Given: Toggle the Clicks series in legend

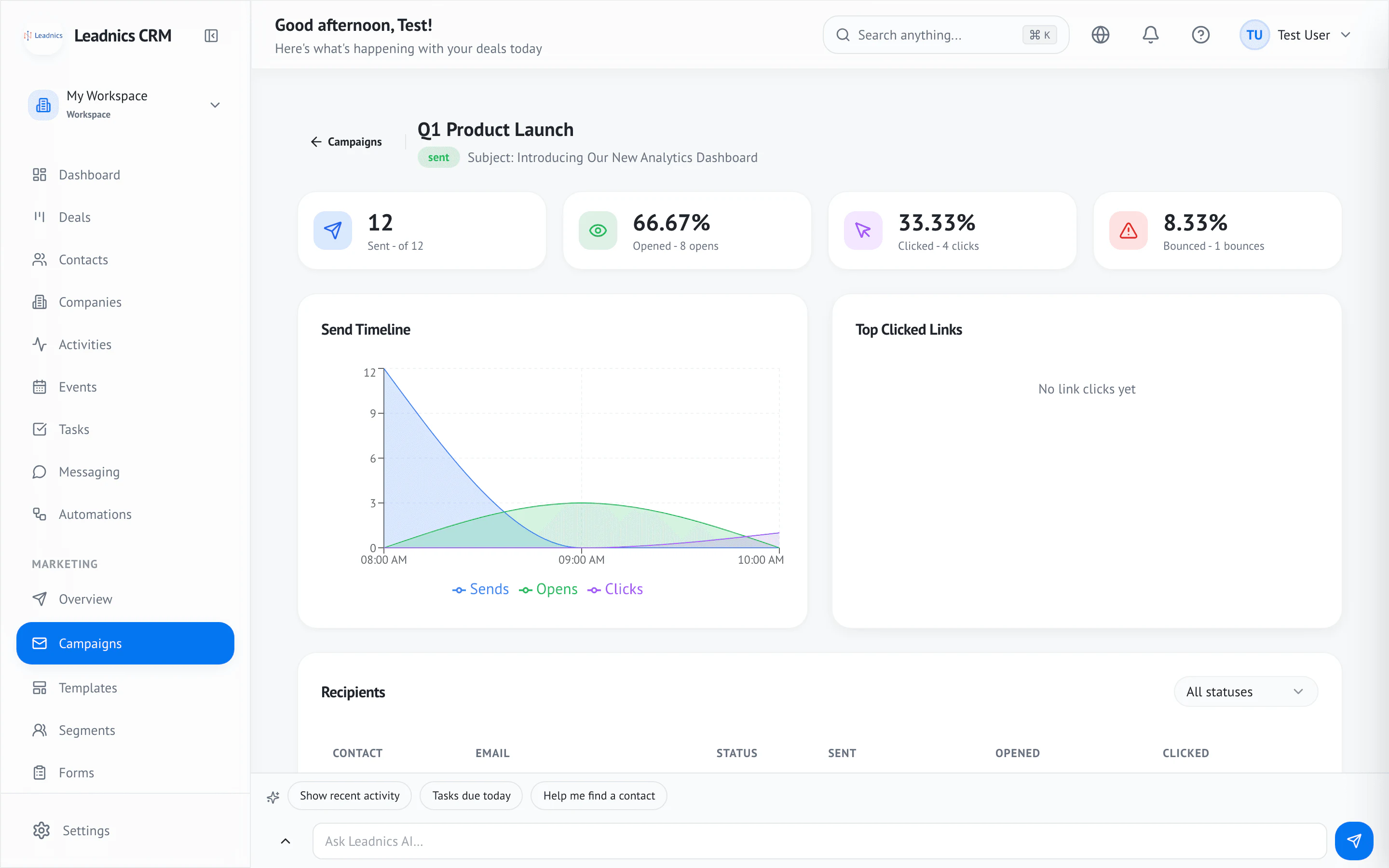Looking at the screenshot, I should (x=615, y=590).
